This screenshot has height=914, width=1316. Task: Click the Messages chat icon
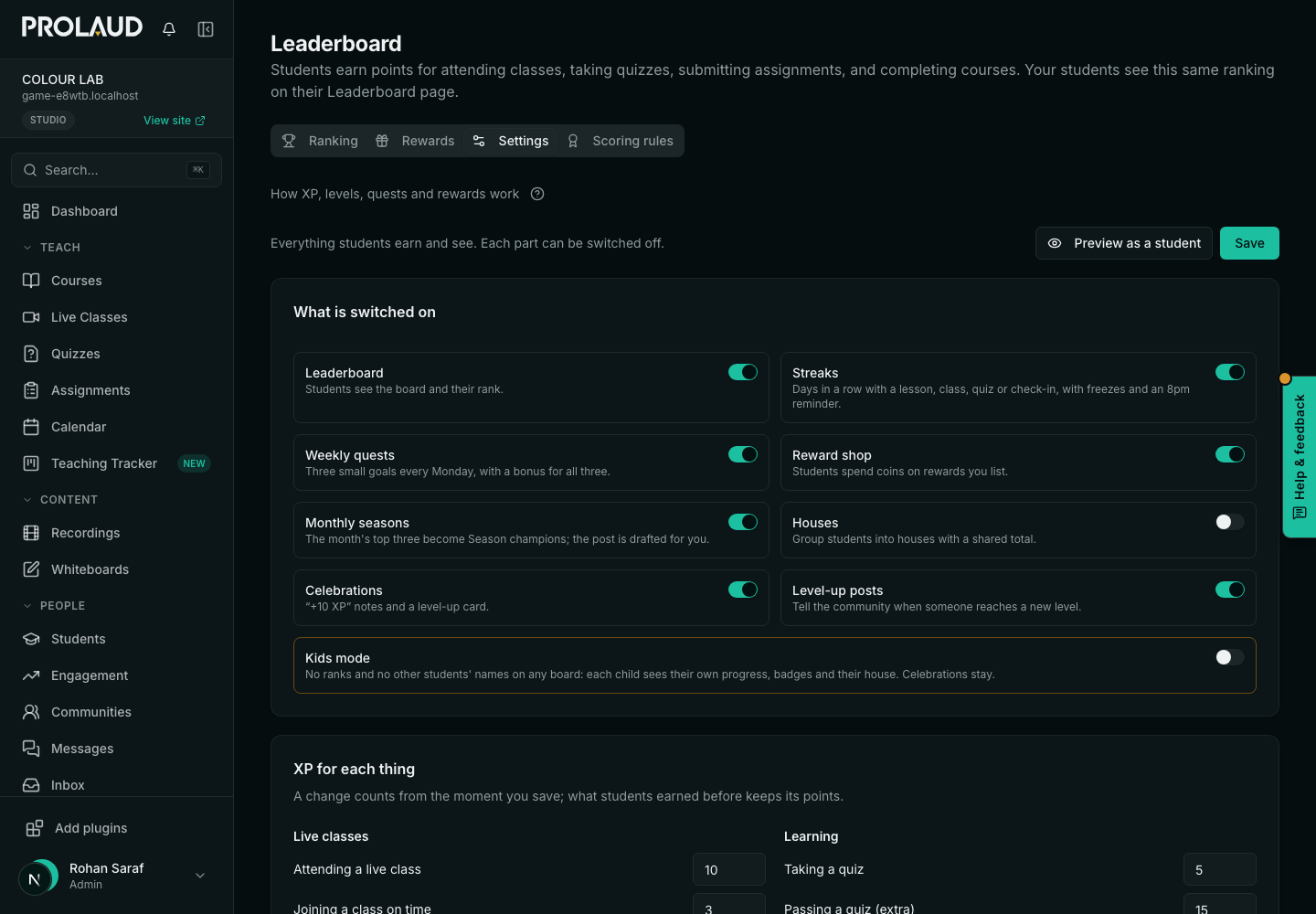click(31, 749)
